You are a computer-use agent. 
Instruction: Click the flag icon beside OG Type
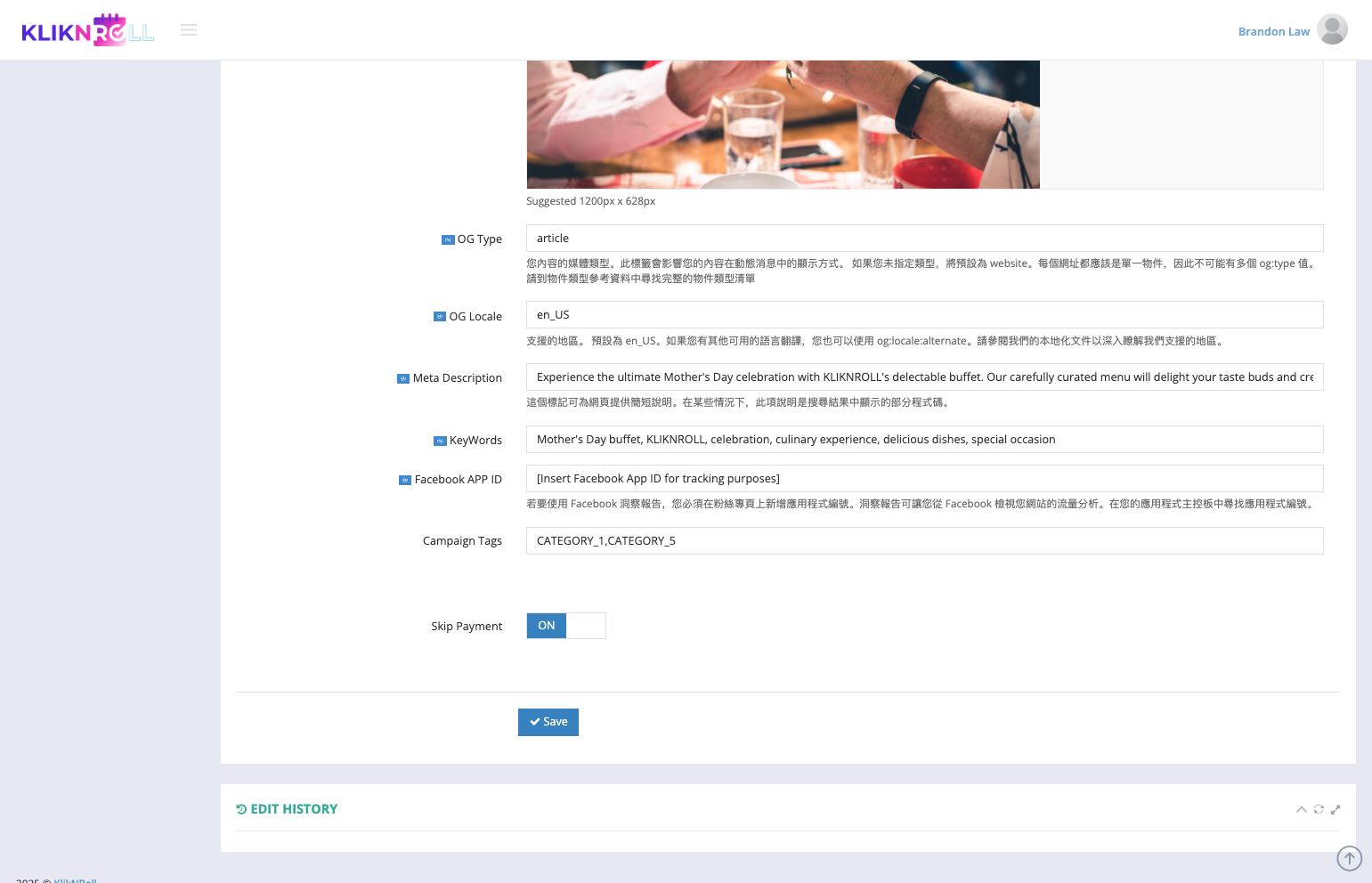tap(449, 239)
